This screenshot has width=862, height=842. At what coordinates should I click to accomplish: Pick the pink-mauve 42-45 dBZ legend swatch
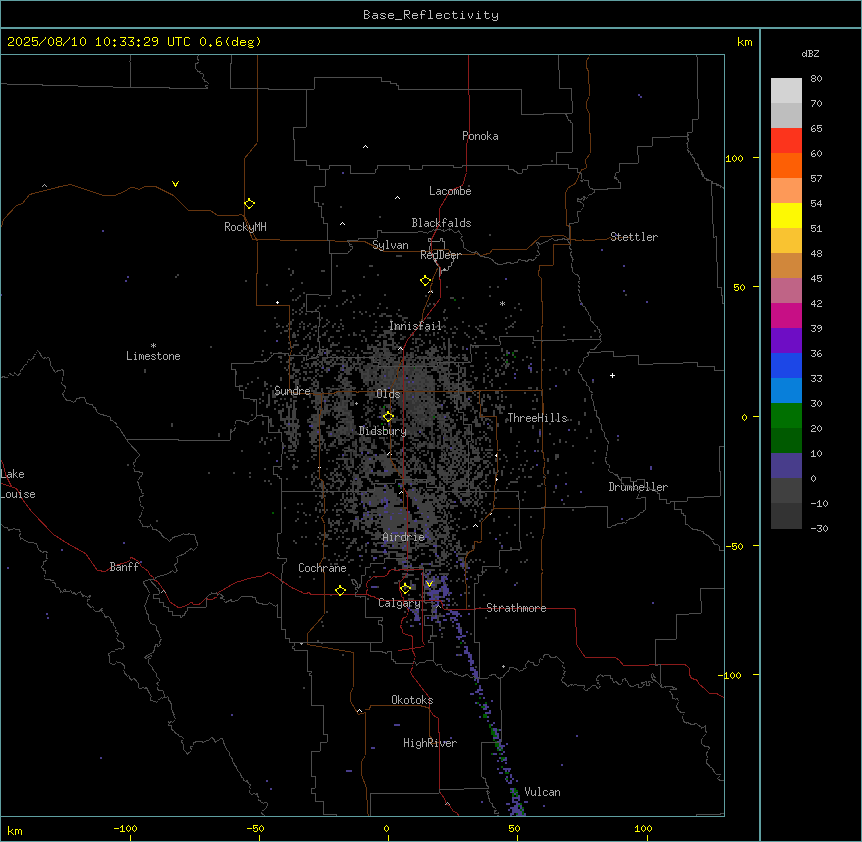(786, 291)
